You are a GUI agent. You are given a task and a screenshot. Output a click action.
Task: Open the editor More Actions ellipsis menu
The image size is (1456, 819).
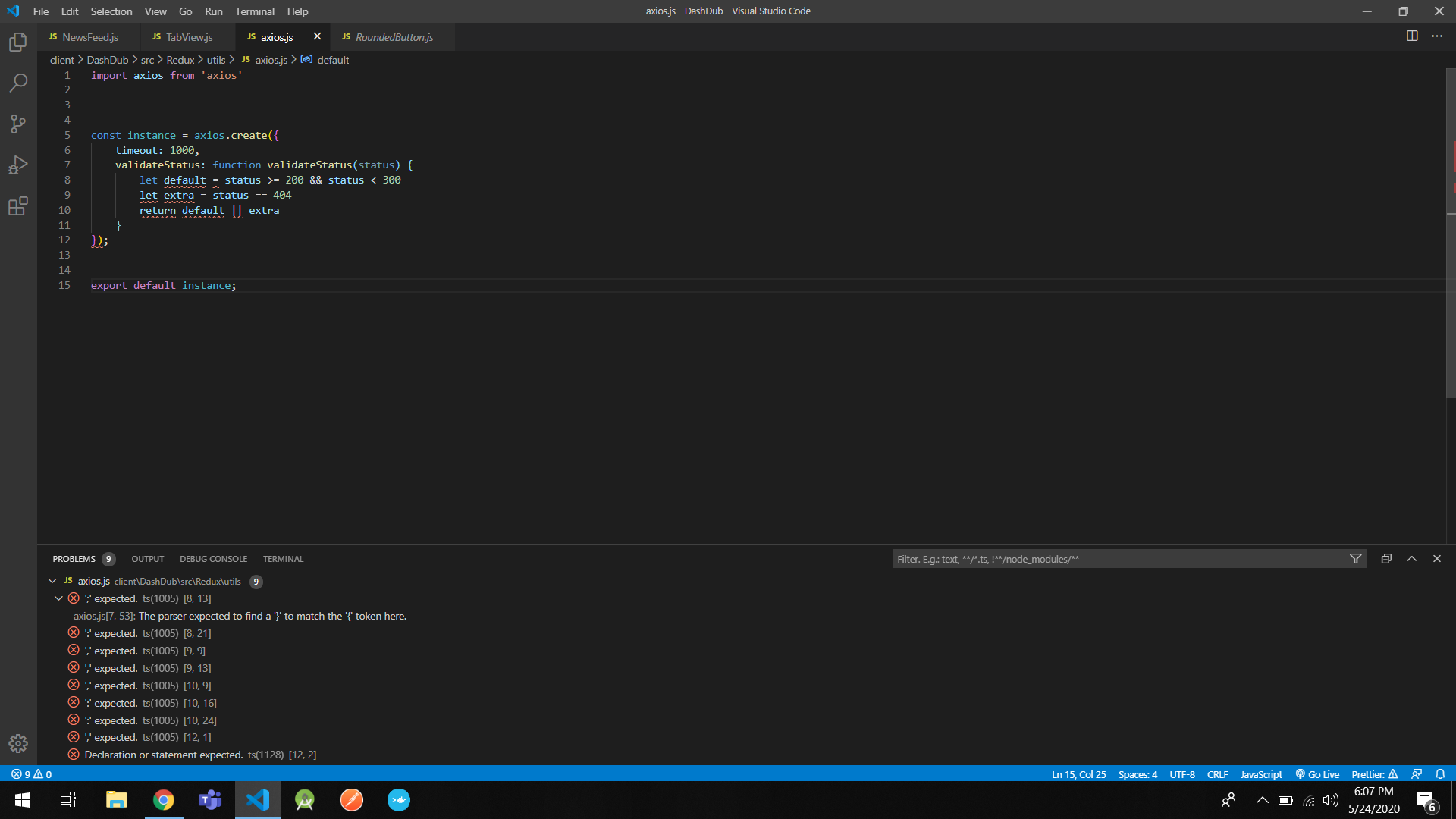1437,36
